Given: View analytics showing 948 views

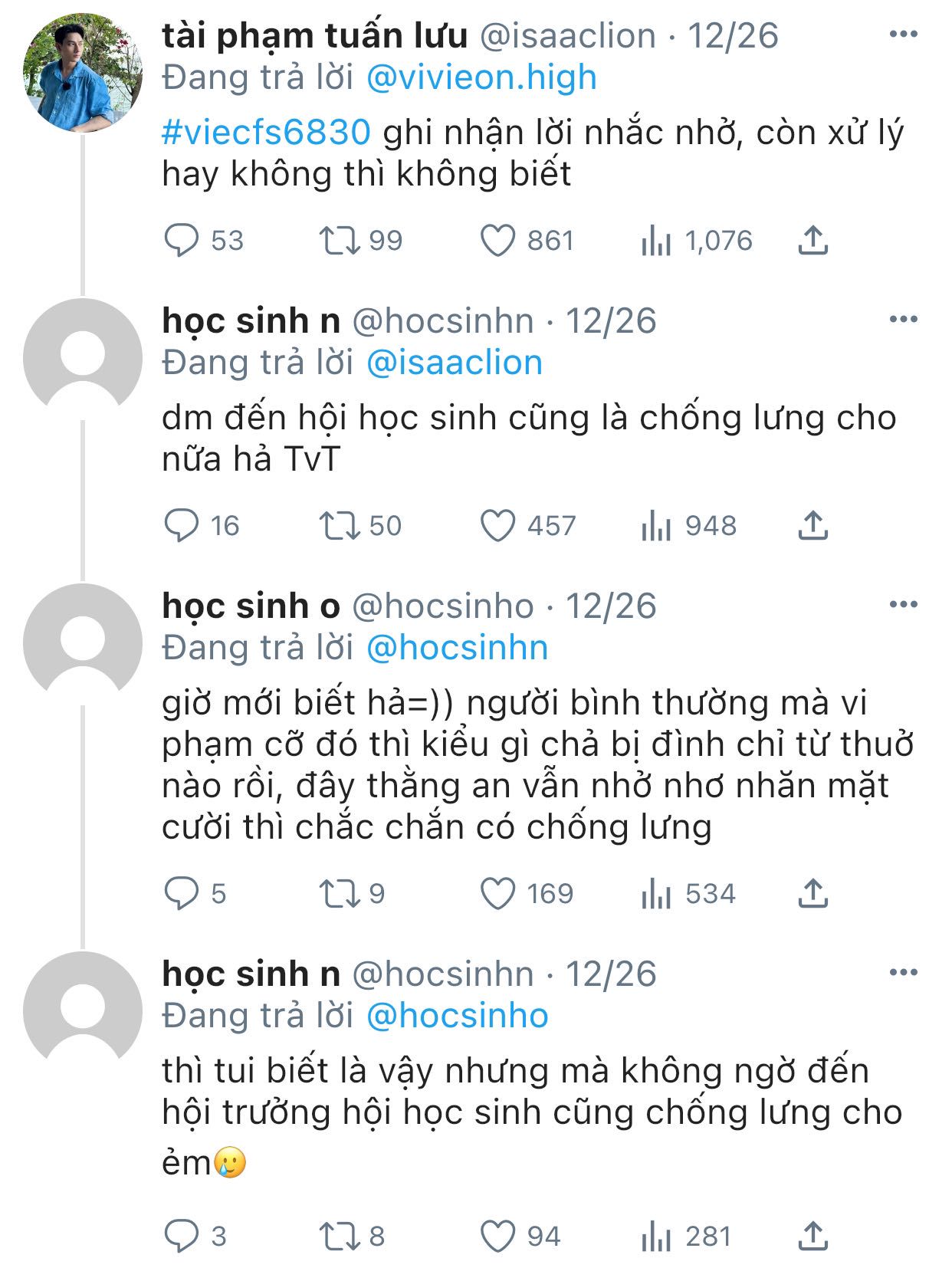Looking at the screenshot, I should pyautogui.click(x=656, y=526).
